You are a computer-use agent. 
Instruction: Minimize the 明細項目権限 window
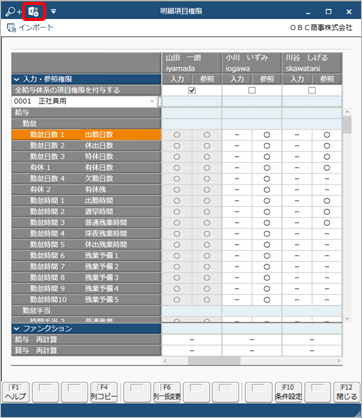point(308,12)
